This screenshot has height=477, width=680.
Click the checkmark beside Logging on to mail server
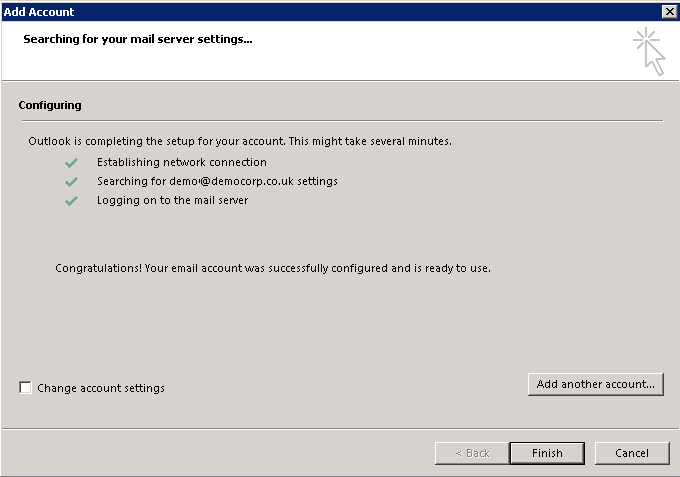tap(71, 200)
